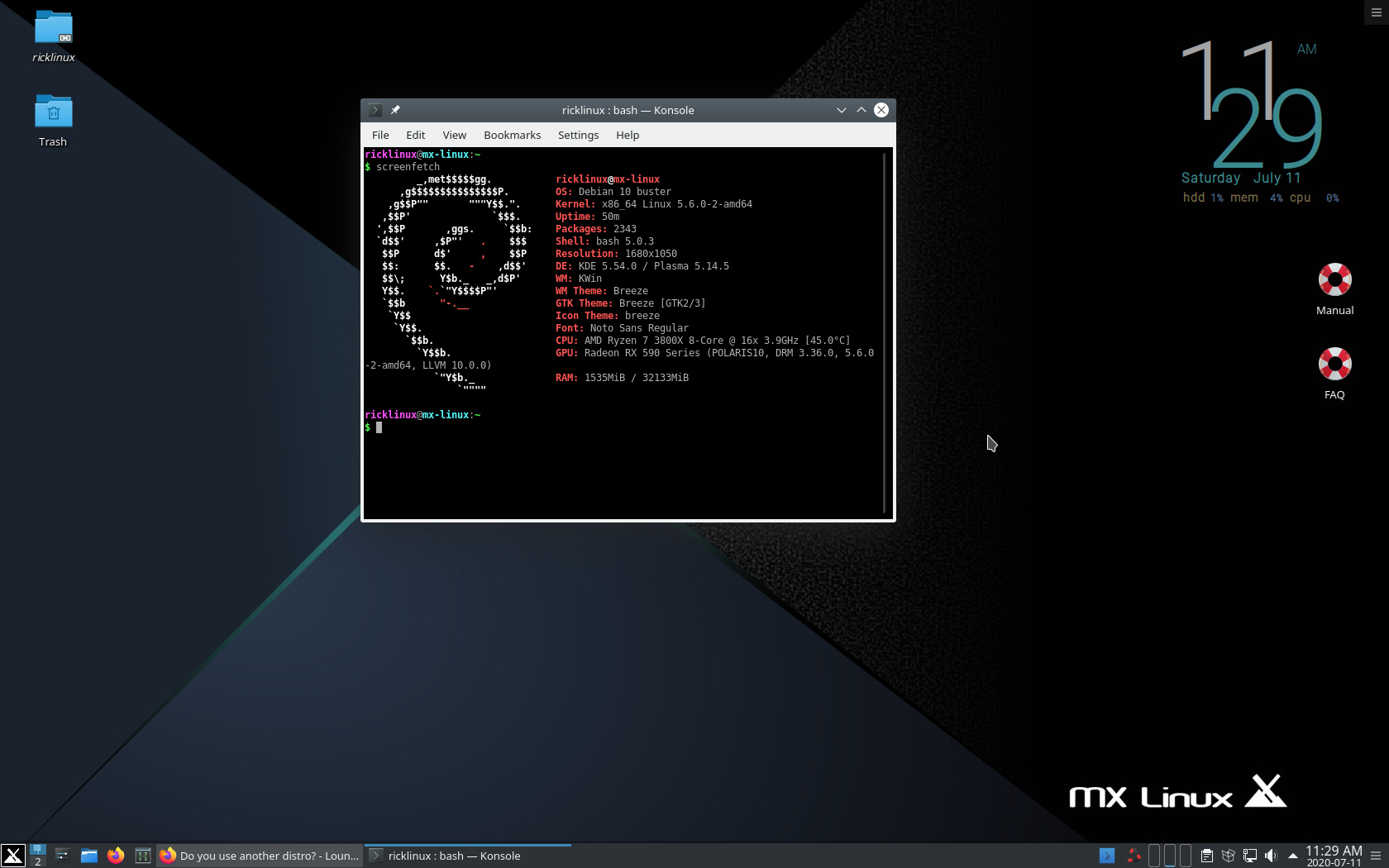1389x868 pixels.
Task: Open the ricklinux home folder on desktop
Action: click(x=54, y=36)
